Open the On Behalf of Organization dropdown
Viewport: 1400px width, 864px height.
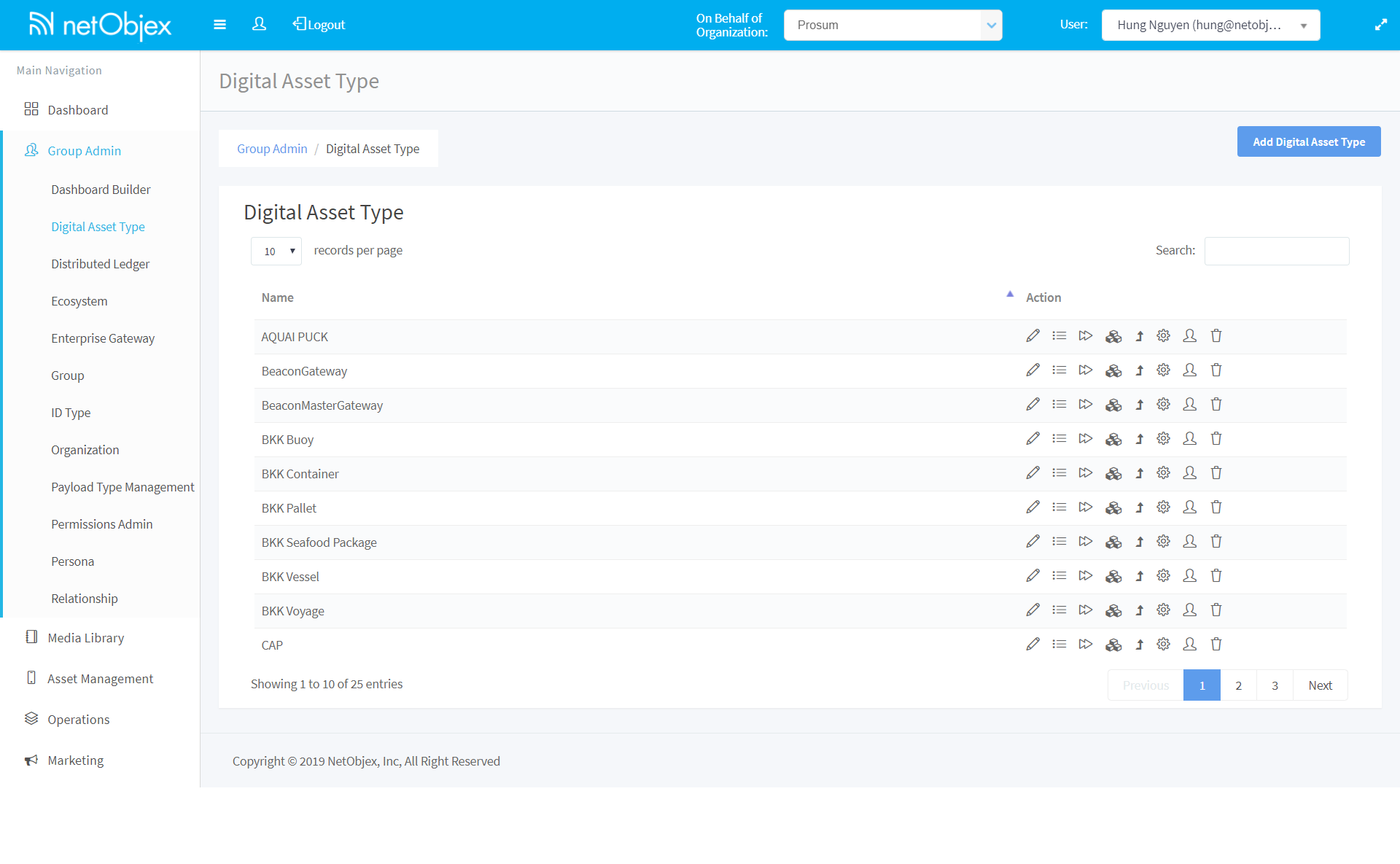pyautogui.click(x=892, y=25)
